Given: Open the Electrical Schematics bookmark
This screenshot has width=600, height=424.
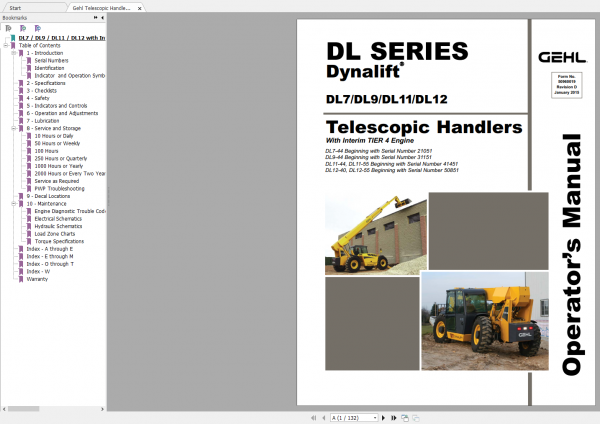Looking at the screenshot, I should pos(58,219).
